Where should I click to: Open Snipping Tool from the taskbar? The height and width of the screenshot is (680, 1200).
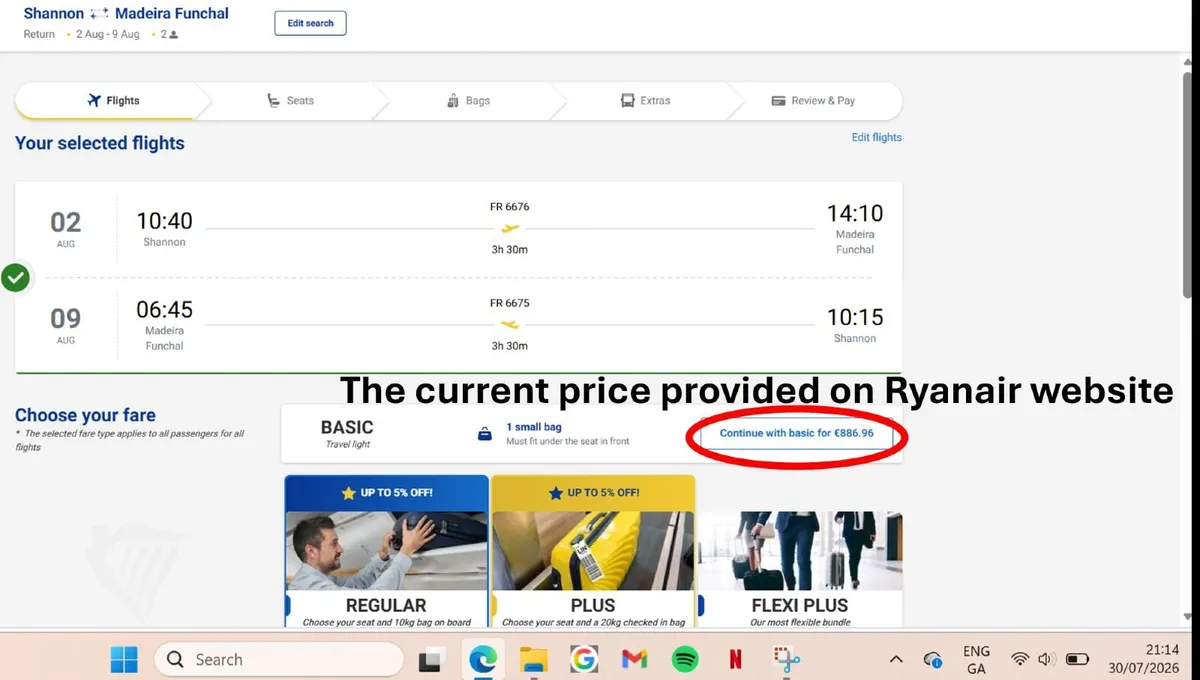coord(786,659)
